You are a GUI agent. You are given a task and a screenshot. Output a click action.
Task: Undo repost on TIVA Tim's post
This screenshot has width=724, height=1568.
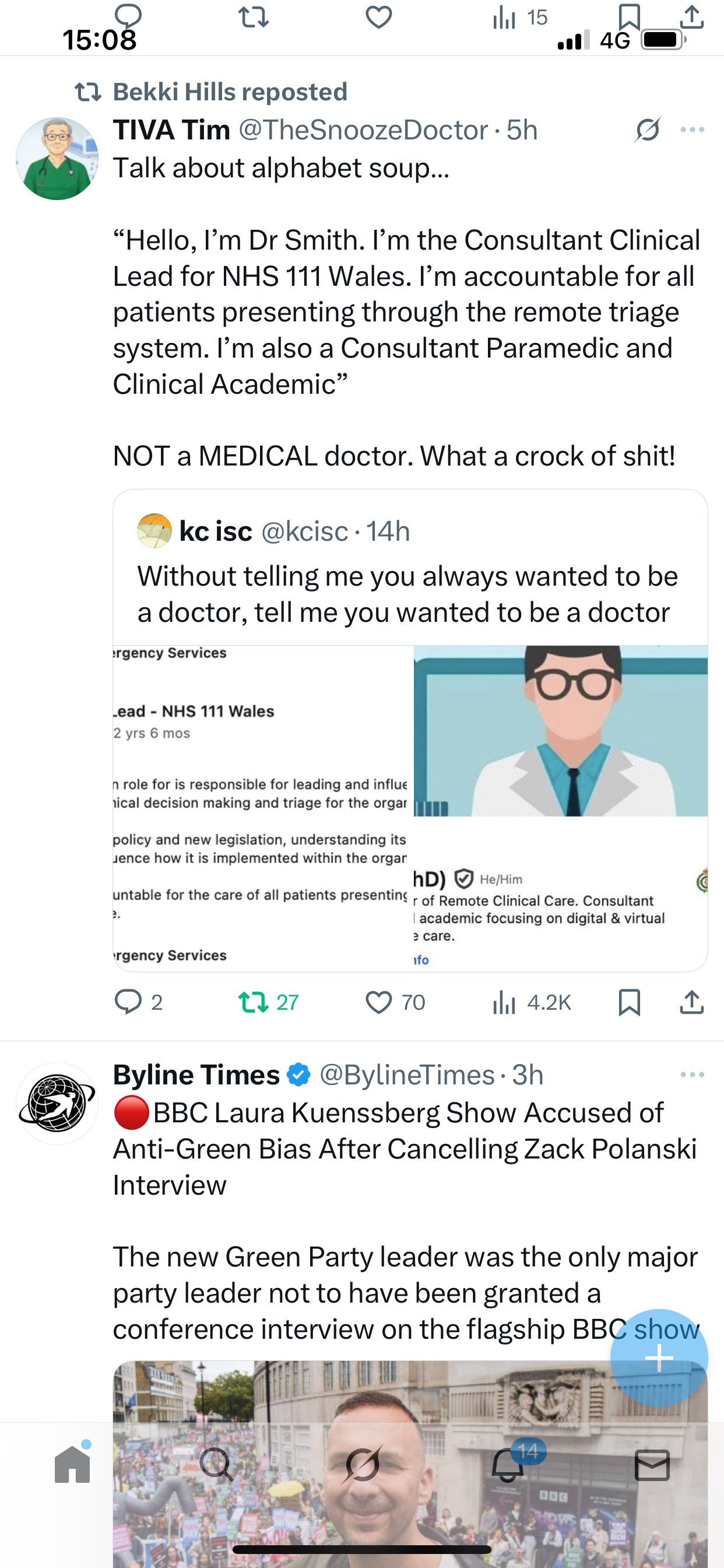(253, 1002)
